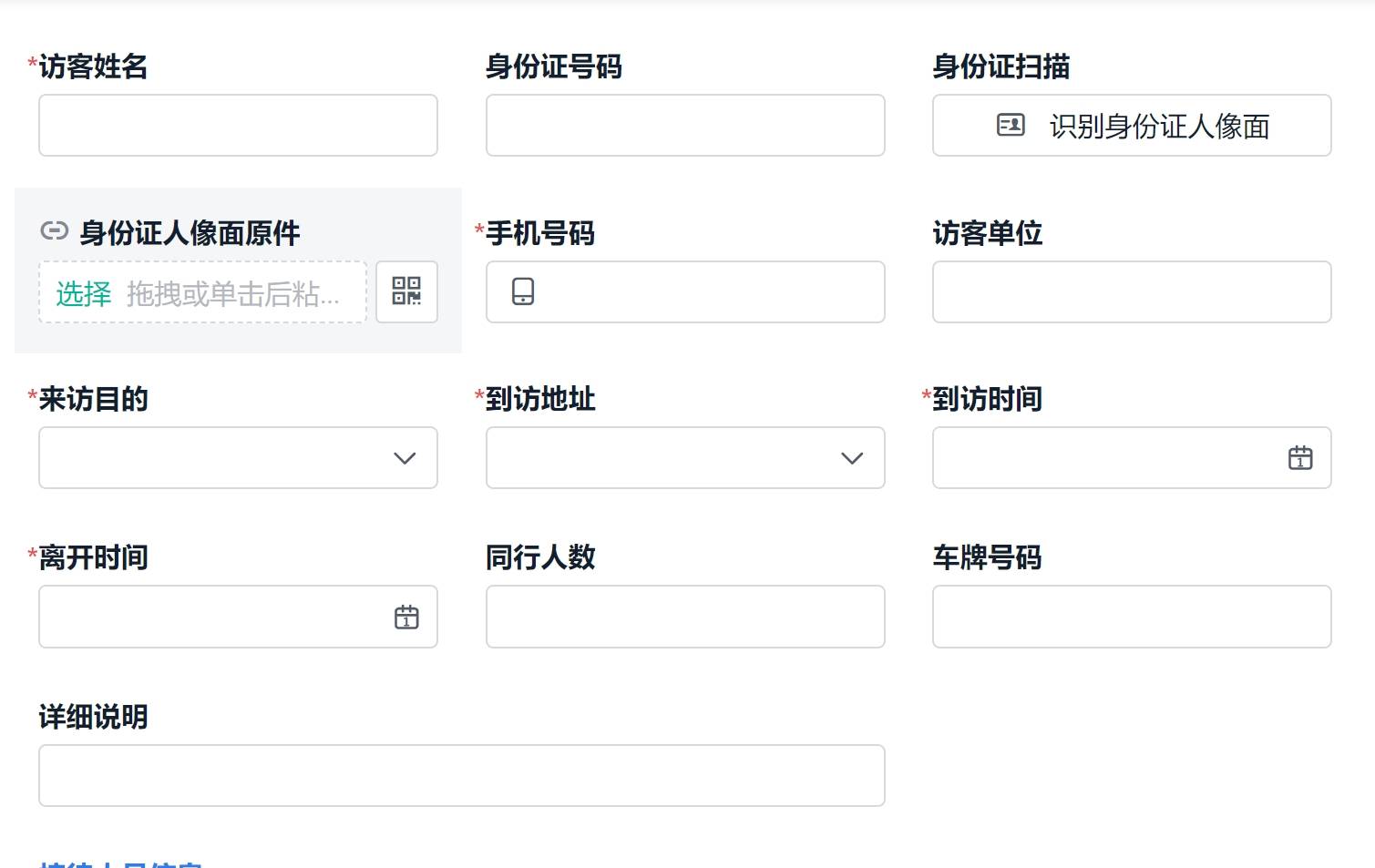The height and width of the screenshot is (868, 1375).
Task: Click the QR code scan icon button
Action: pyautogui.click(x=406, y=291)
